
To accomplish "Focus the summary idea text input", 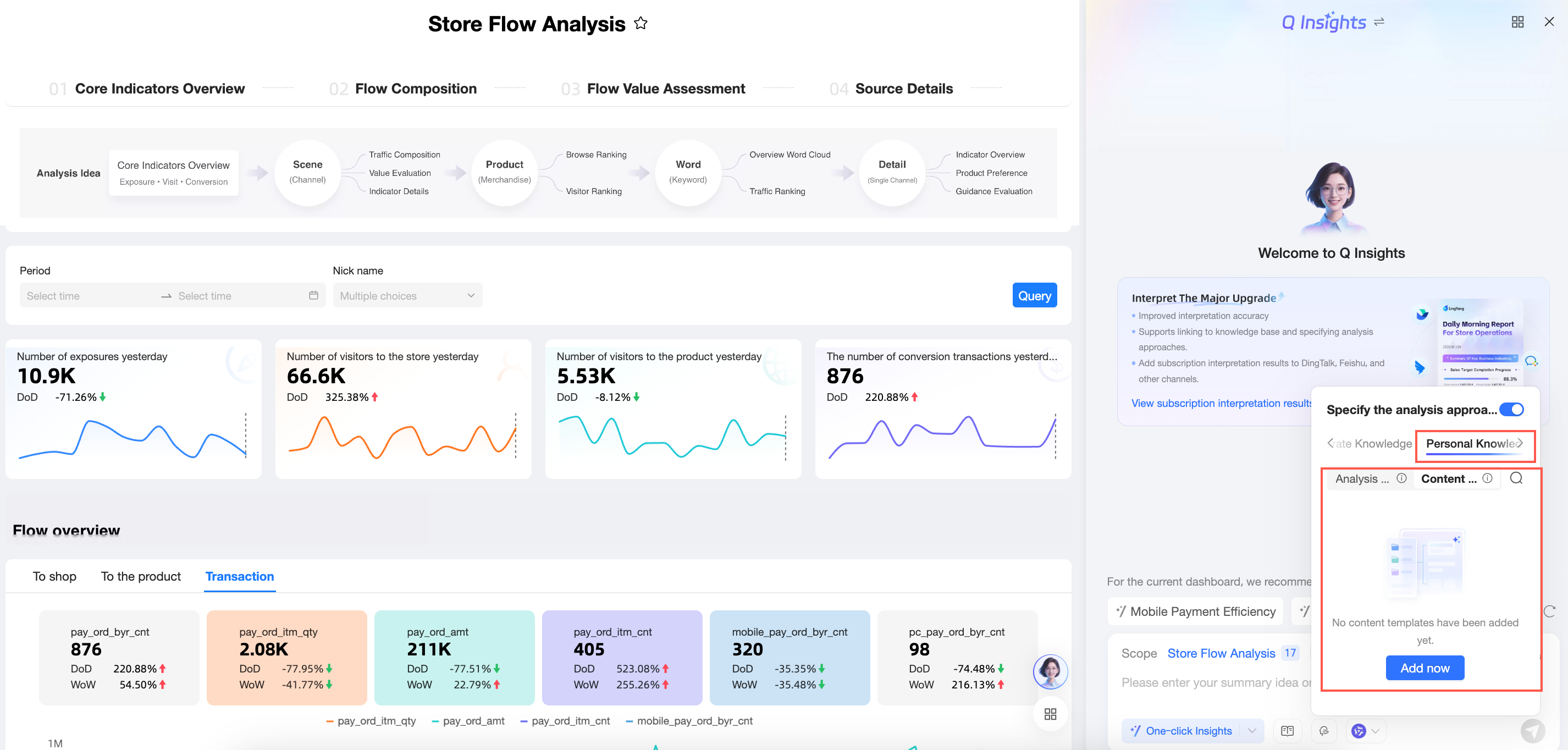I will (1215, 683).
